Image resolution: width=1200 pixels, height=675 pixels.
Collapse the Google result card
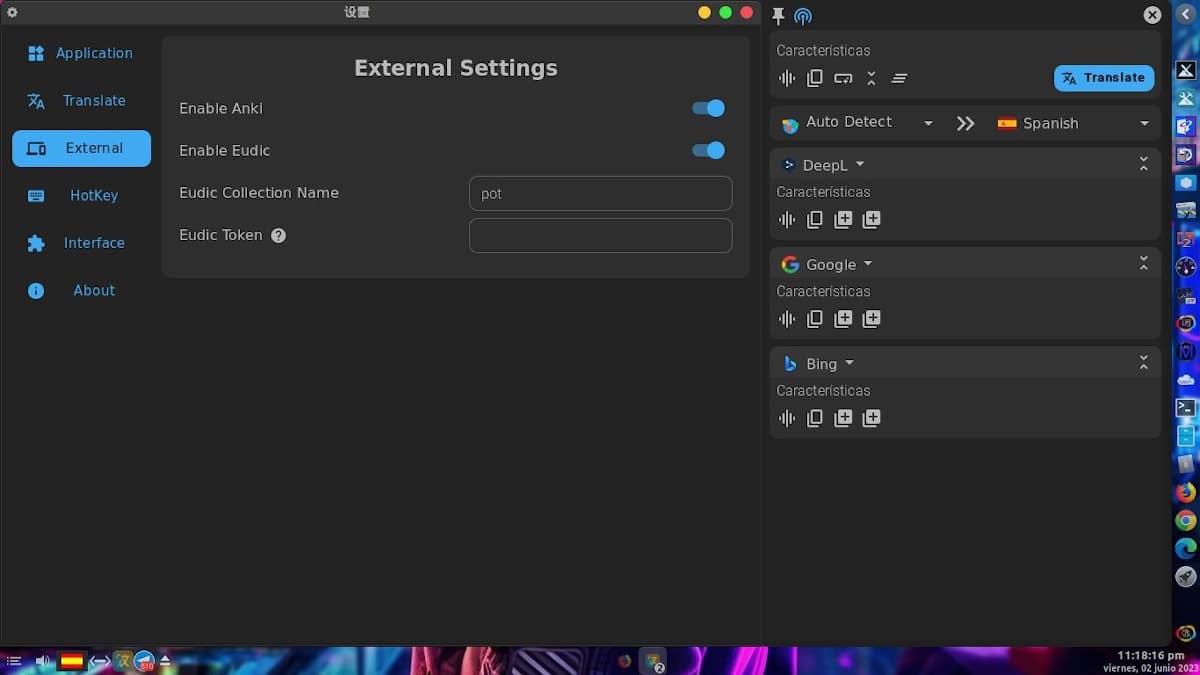coord(1144,263)
